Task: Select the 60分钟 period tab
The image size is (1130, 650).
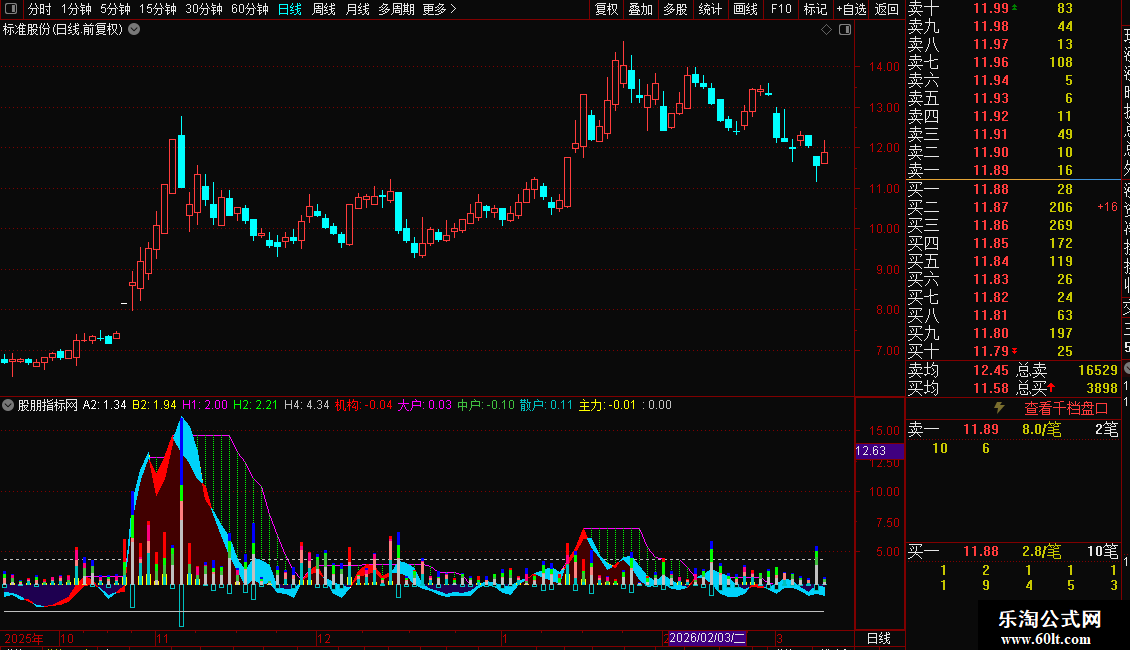Action: 250,9
